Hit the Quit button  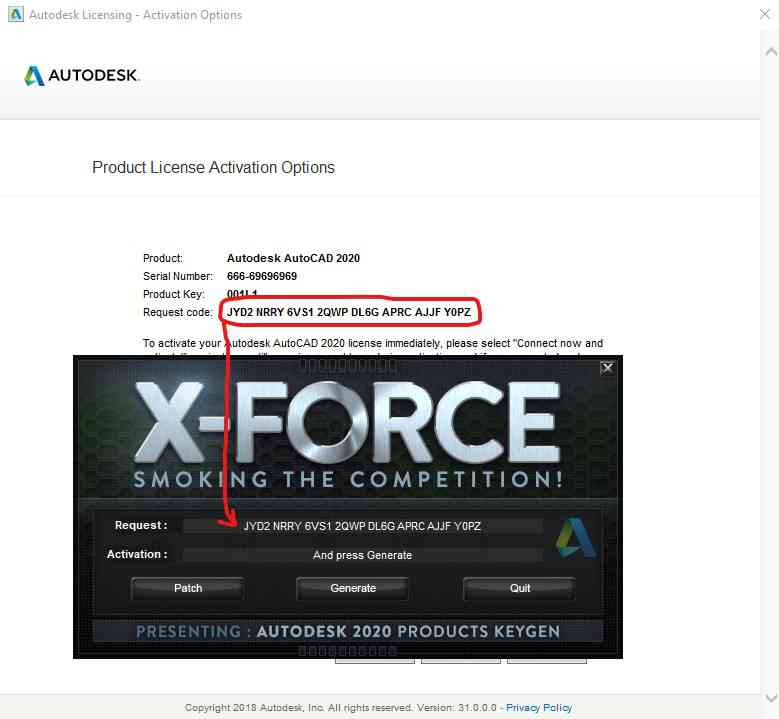coord(519,588)
